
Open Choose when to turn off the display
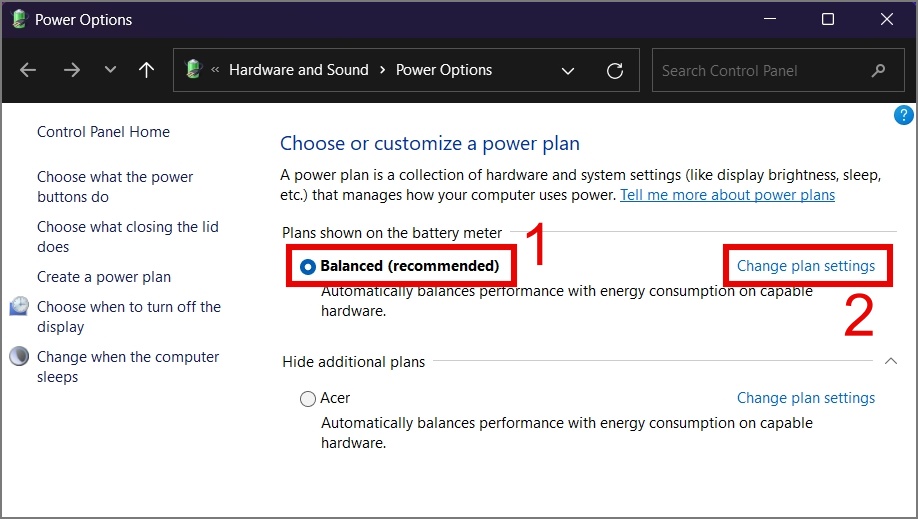129,316
